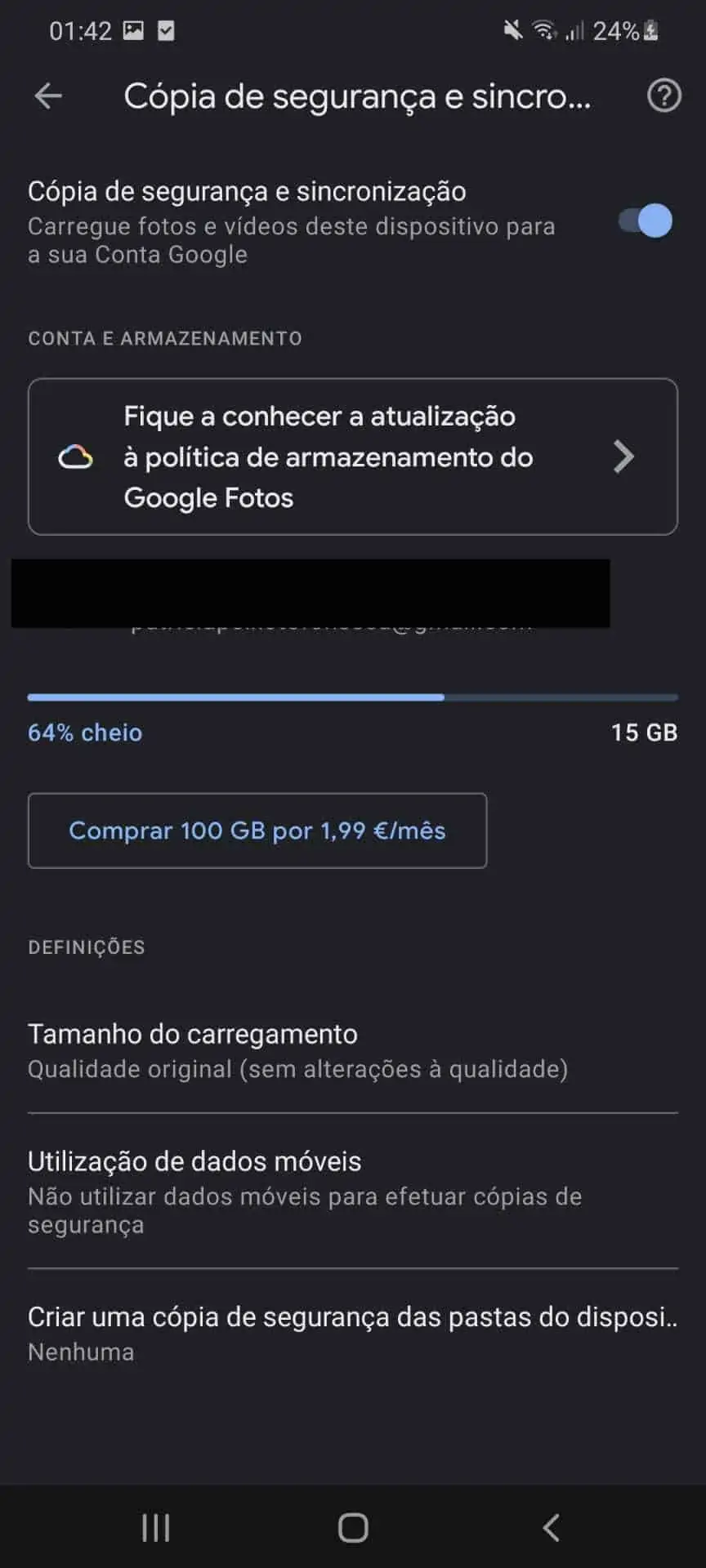
Task: Tap the checkbox notification icon in status bar
Action: [166, 31]
